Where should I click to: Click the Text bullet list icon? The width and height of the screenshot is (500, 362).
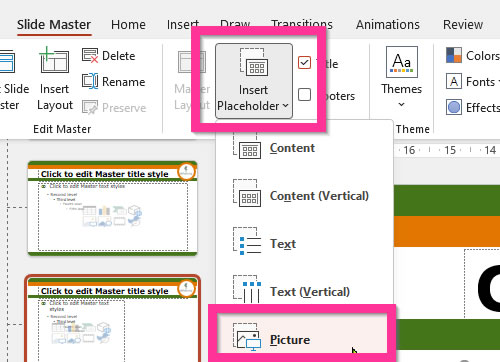[x=247, y=241]
